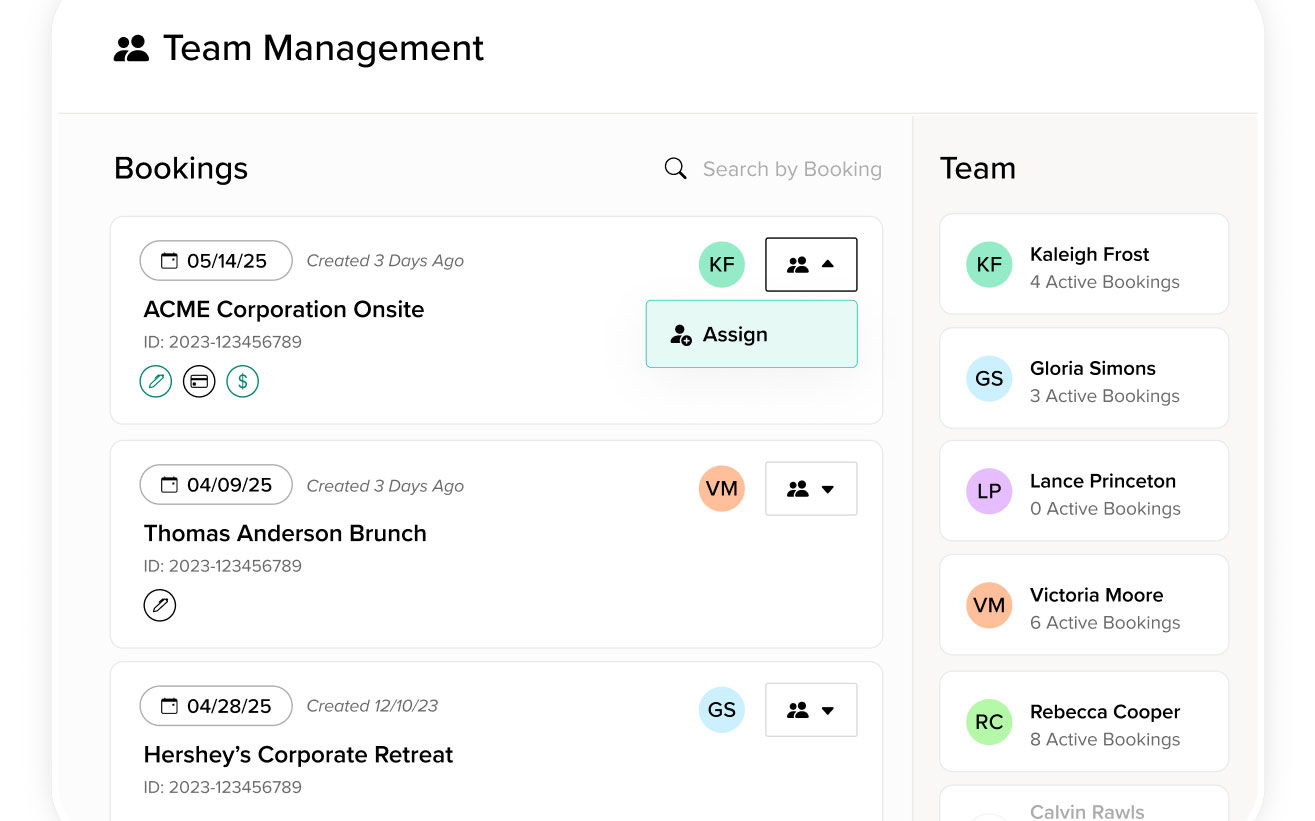Click the 04/28/25 date pill
The height and width of the screenshot is (821, 1315).
pos(216,706)
